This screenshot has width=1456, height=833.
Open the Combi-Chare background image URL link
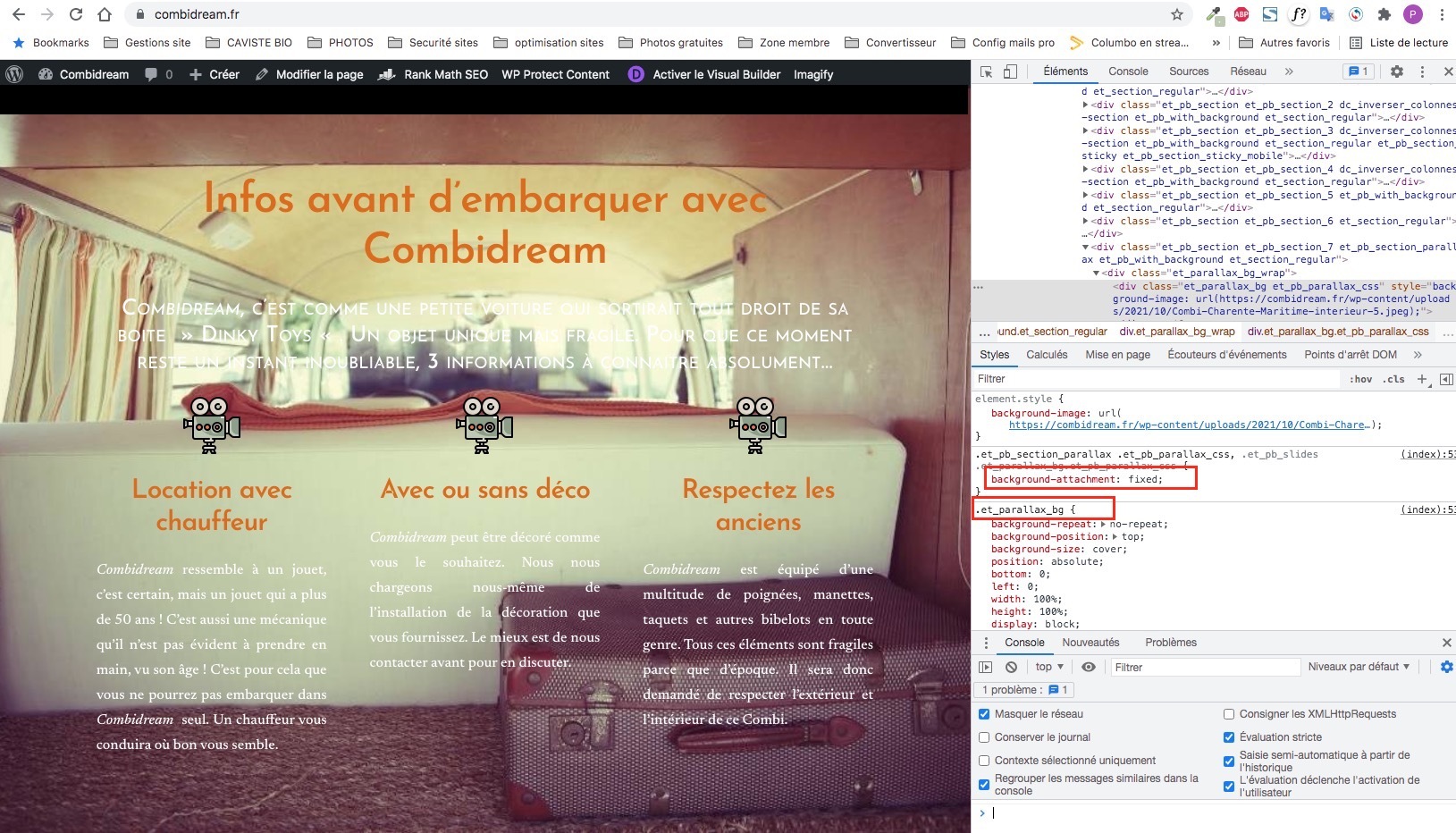pyautogui.click(x=1188, y=425)
